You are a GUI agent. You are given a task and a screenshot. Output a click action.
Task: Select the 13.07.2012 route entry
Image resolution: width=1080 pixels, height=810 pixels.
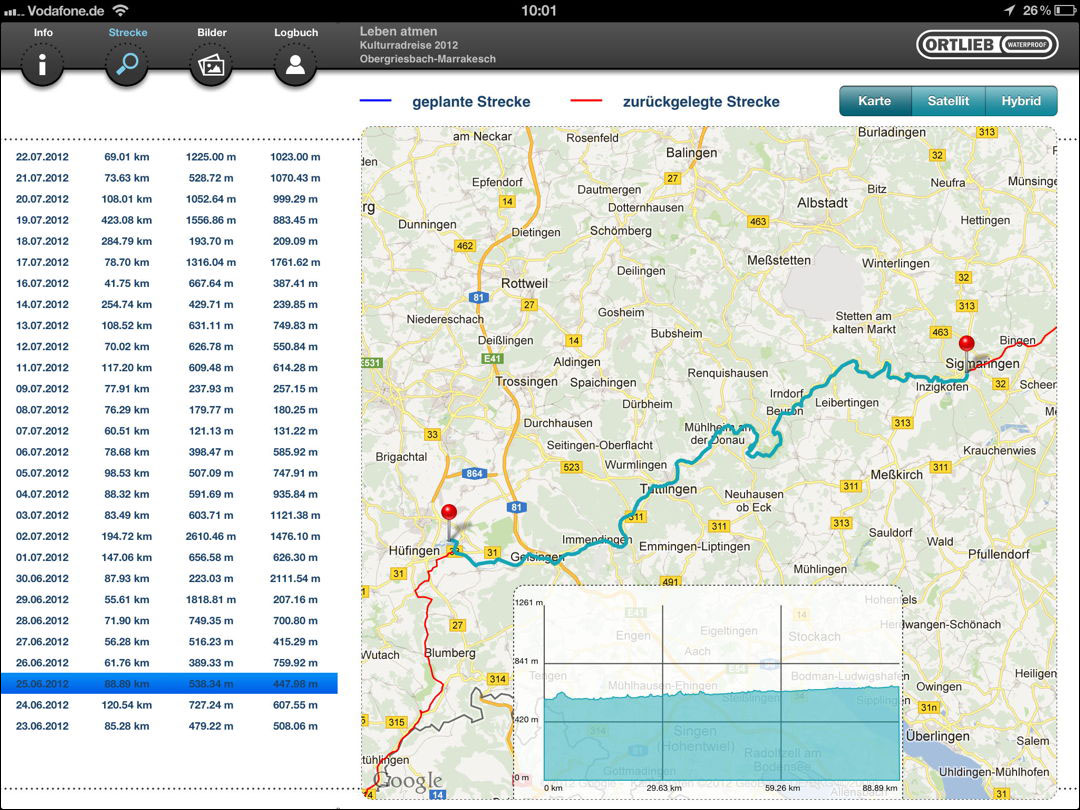click(169, 325)
